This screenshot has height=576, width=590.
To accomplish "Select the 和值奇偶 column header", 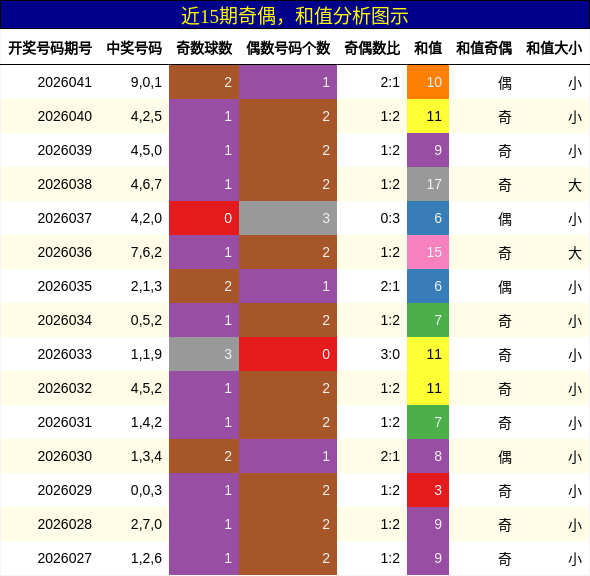I will click(484, 48).
